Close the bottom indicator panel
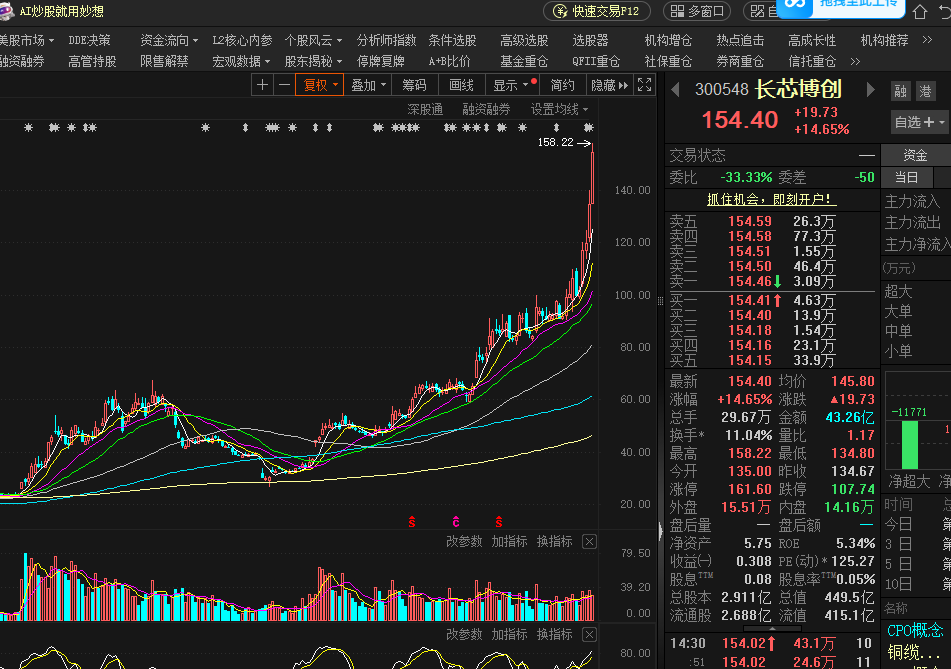 [x=590, y=634]
